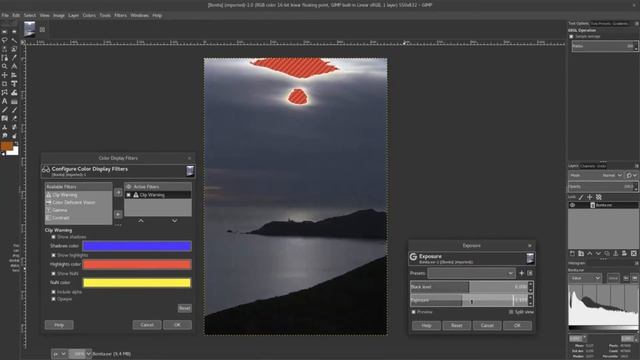Image resolution: width=640 pixels, height=360 pixels.
Task: Hide the layer with eye icon
Action: pos(572,205)
